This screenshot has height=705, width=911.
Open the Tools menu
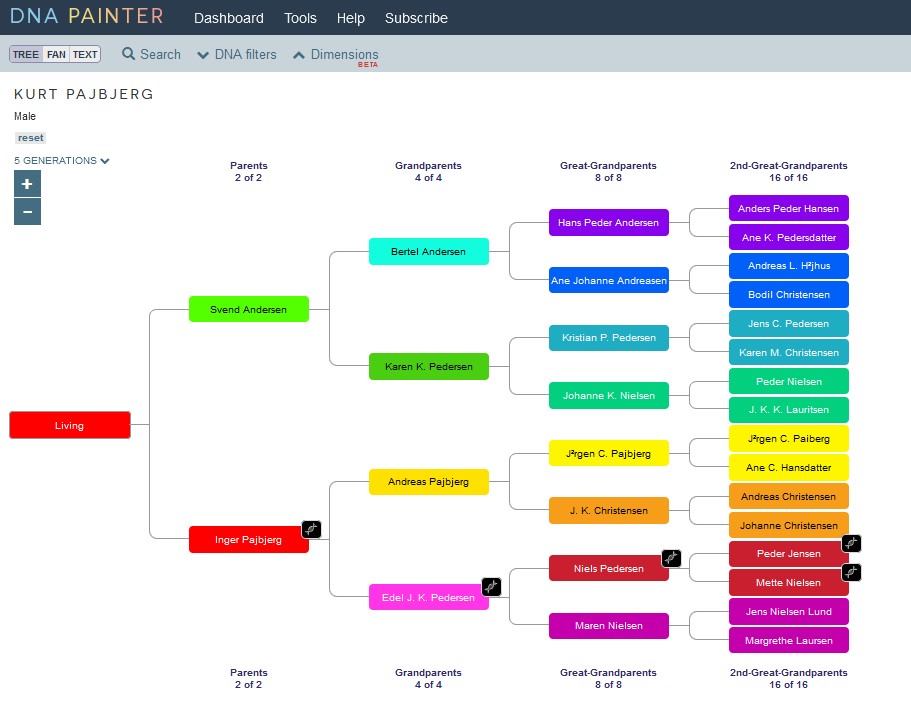(x=300, y=18)
